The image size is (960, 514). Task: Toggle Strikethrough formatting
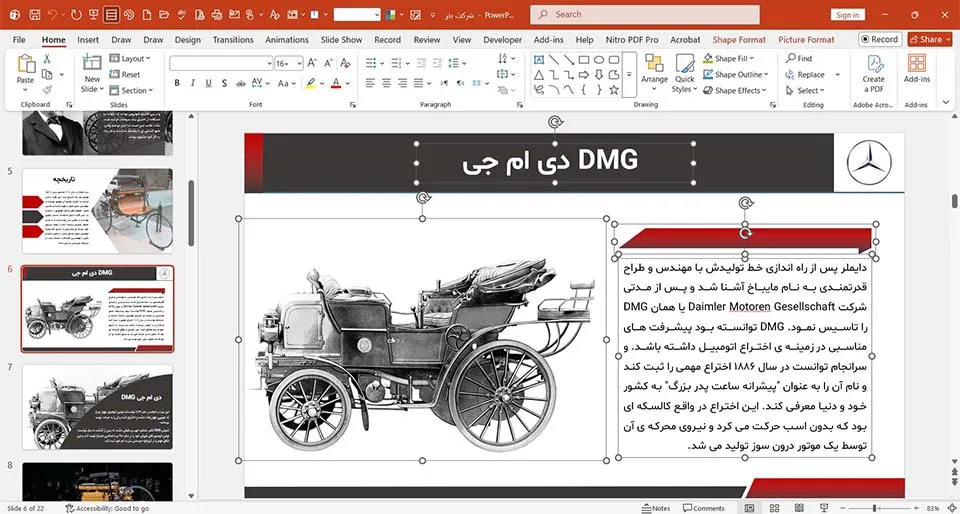click(x=241, y=83)
